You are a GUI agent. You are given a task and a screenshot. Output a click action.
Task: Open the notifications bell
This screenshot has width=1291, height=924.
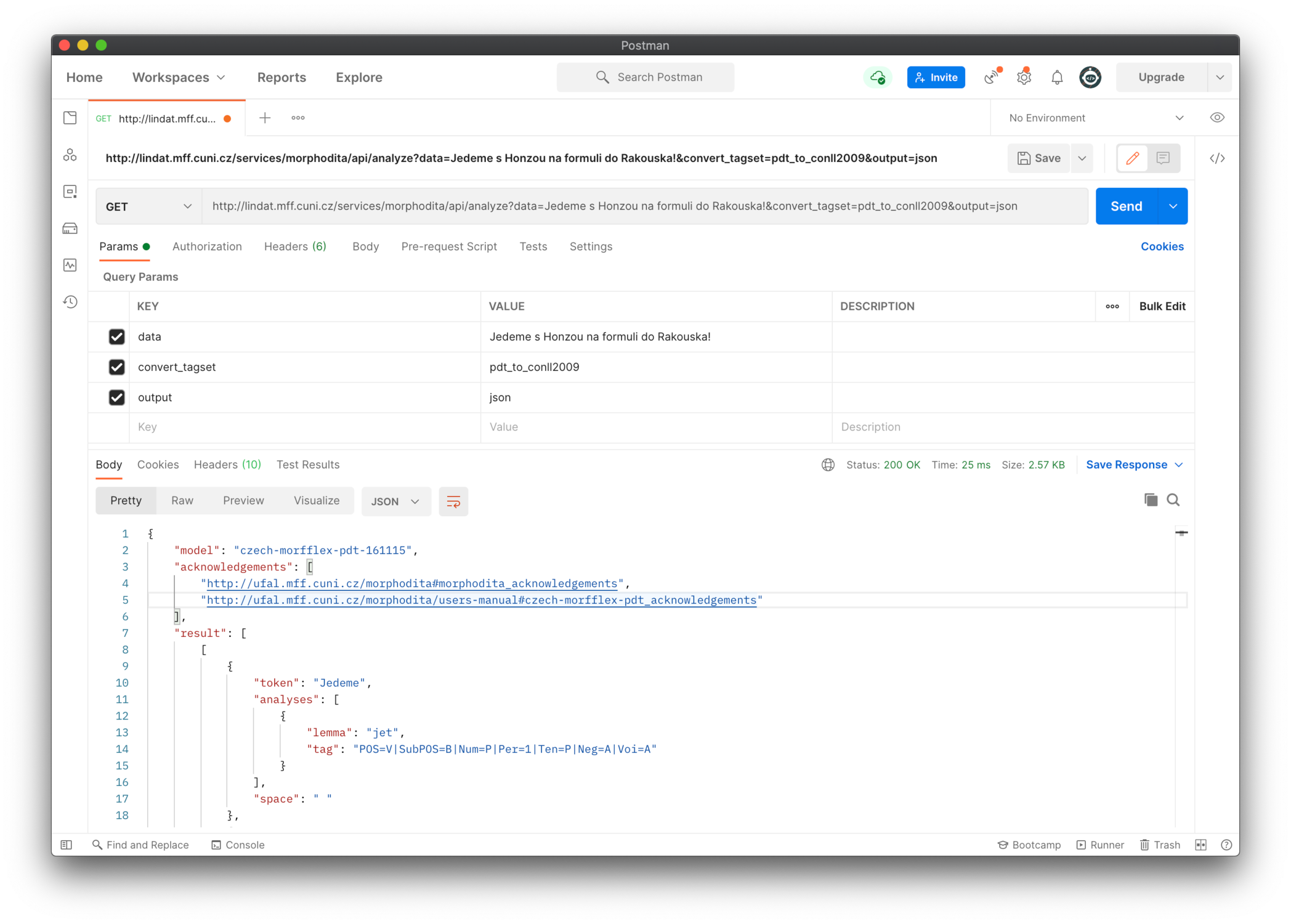(1057, 78)
